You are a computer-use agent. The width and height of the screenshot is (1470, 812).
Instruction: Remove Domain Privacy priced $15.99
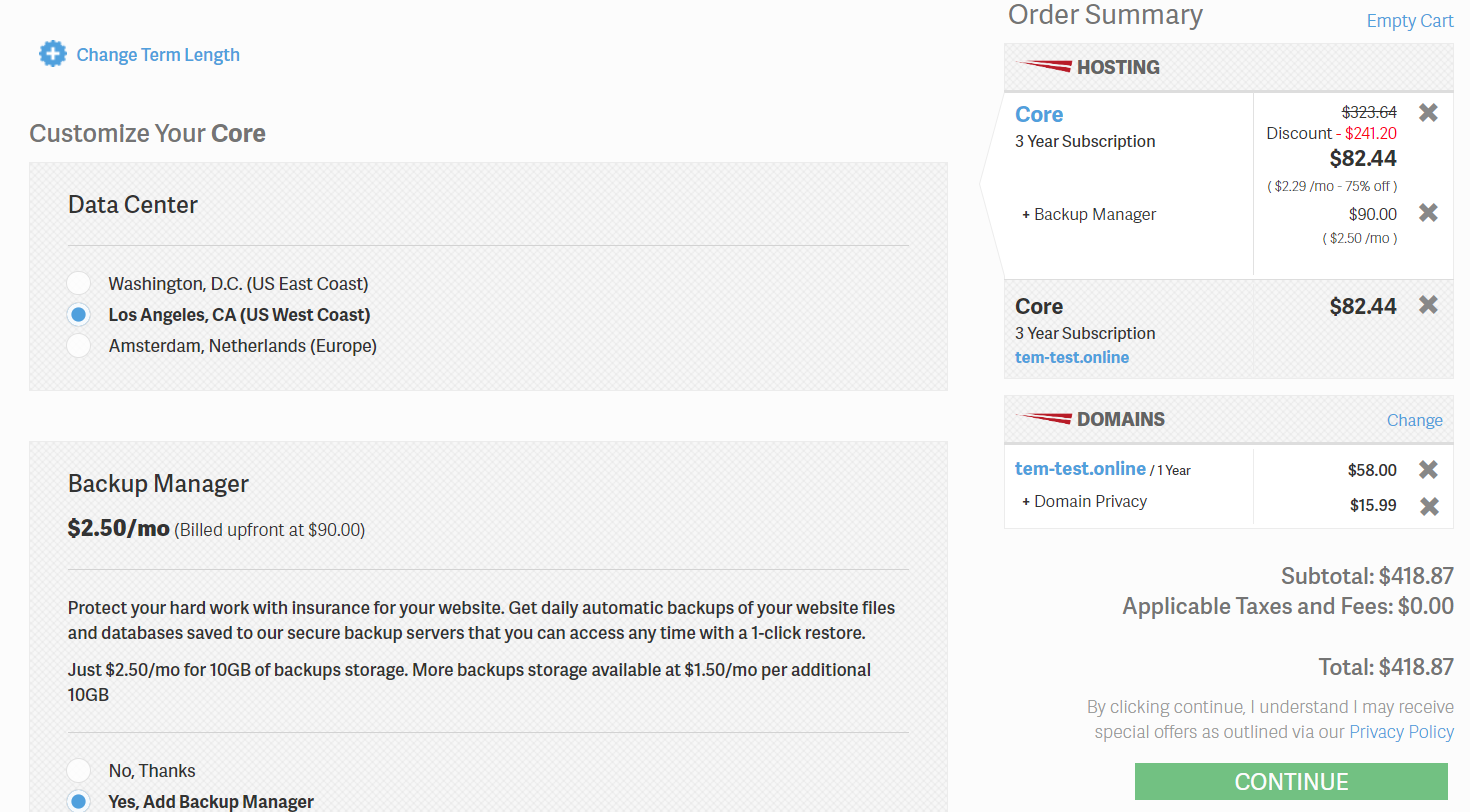(1428, 506)
